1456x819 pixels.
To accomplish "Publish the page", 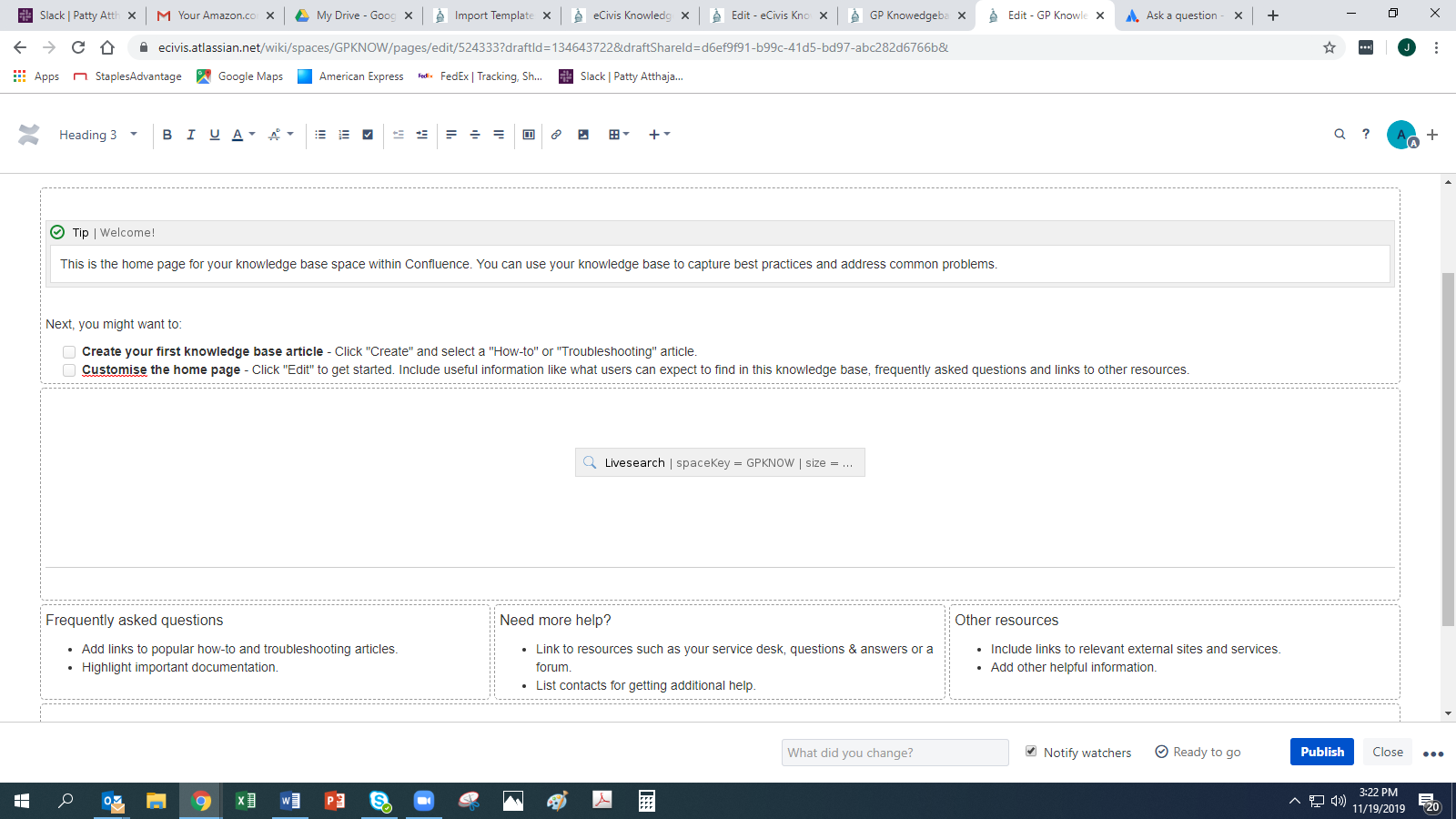I will [x=1322, y=752].
